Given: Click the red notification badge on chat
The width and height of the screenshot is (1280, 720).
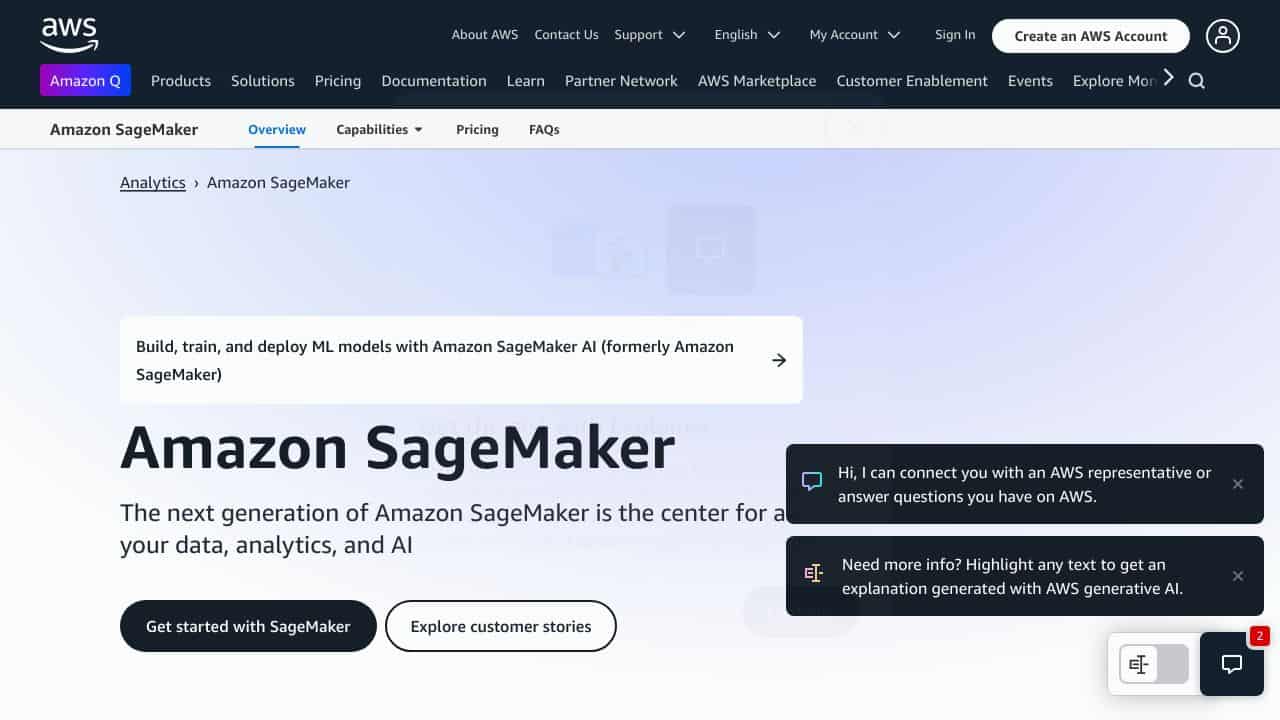Looking at the screenshot, I should 1260,635.
